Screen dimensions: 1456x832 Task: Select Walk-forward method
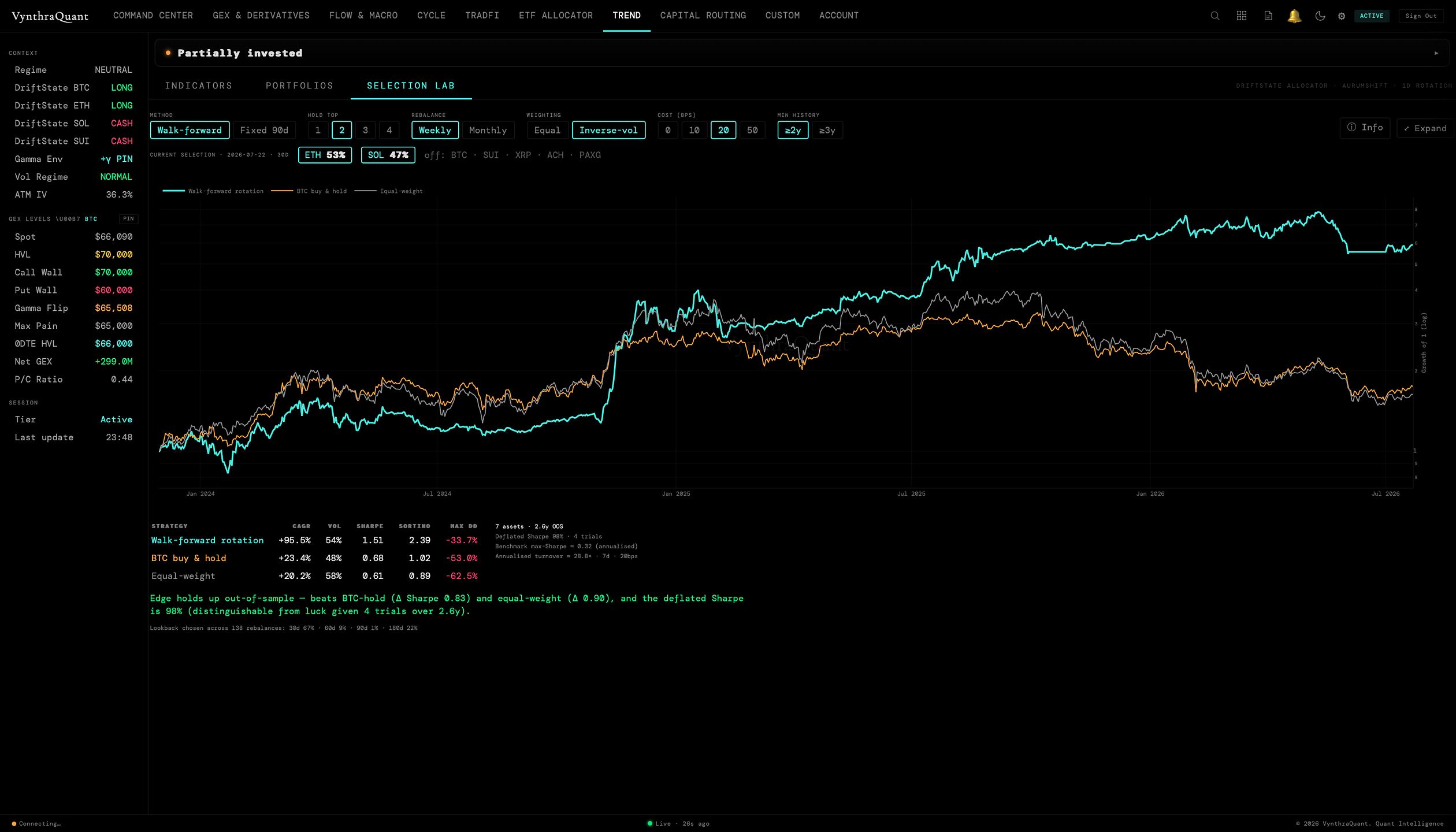coord(190,130)
